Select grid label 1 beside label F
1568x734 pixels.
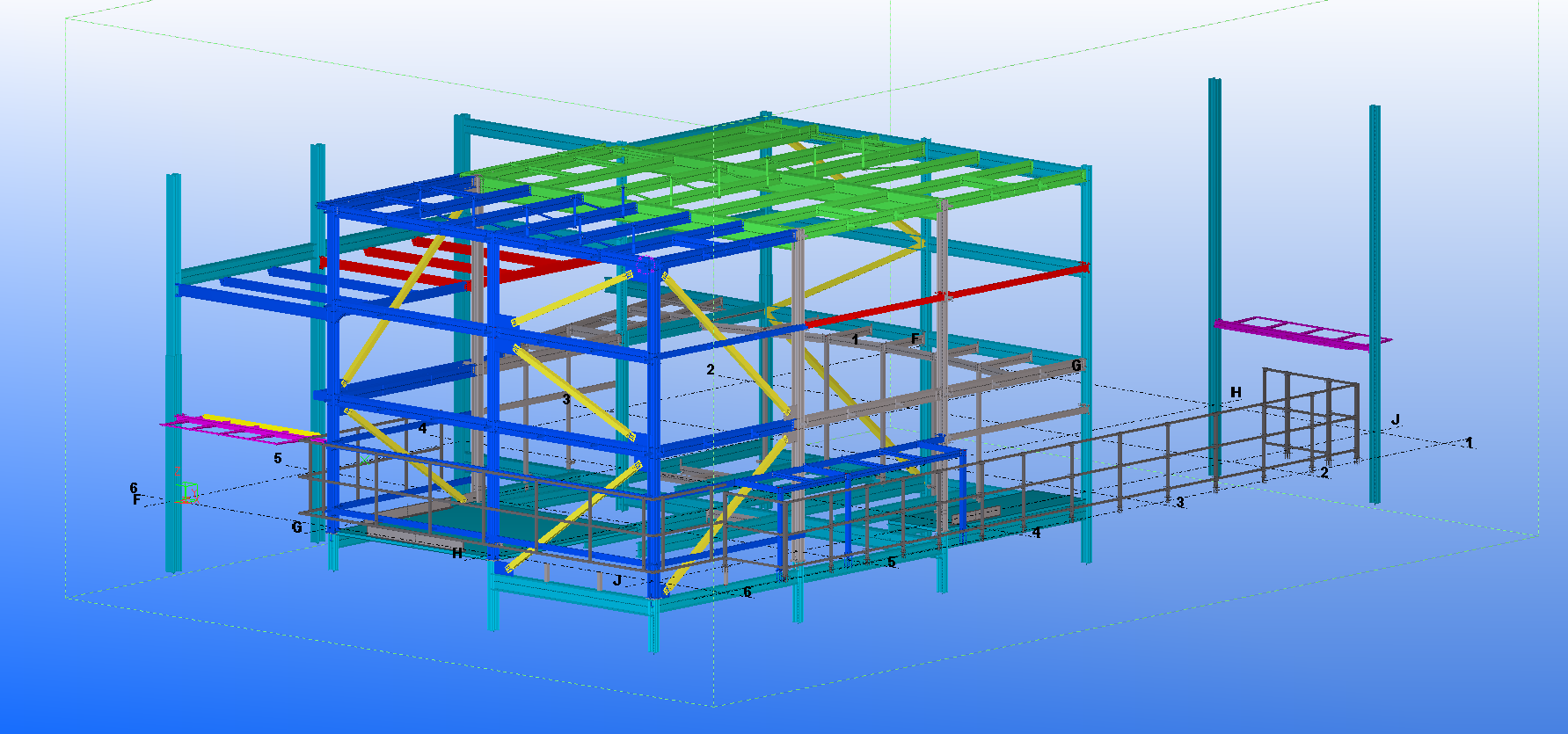coord(855,339)
